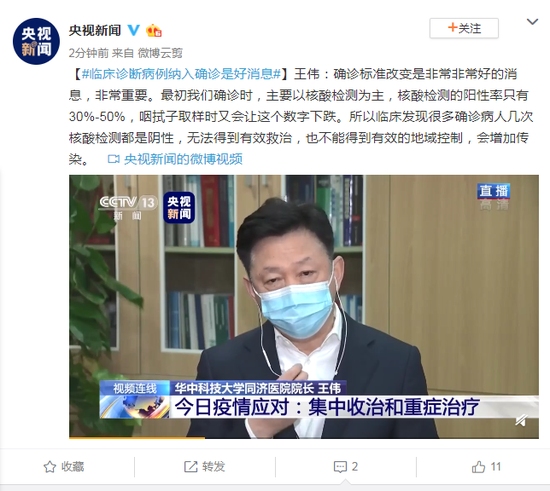
Task: Play the Wang Wei interview video thumbnail
Action: 304,307
